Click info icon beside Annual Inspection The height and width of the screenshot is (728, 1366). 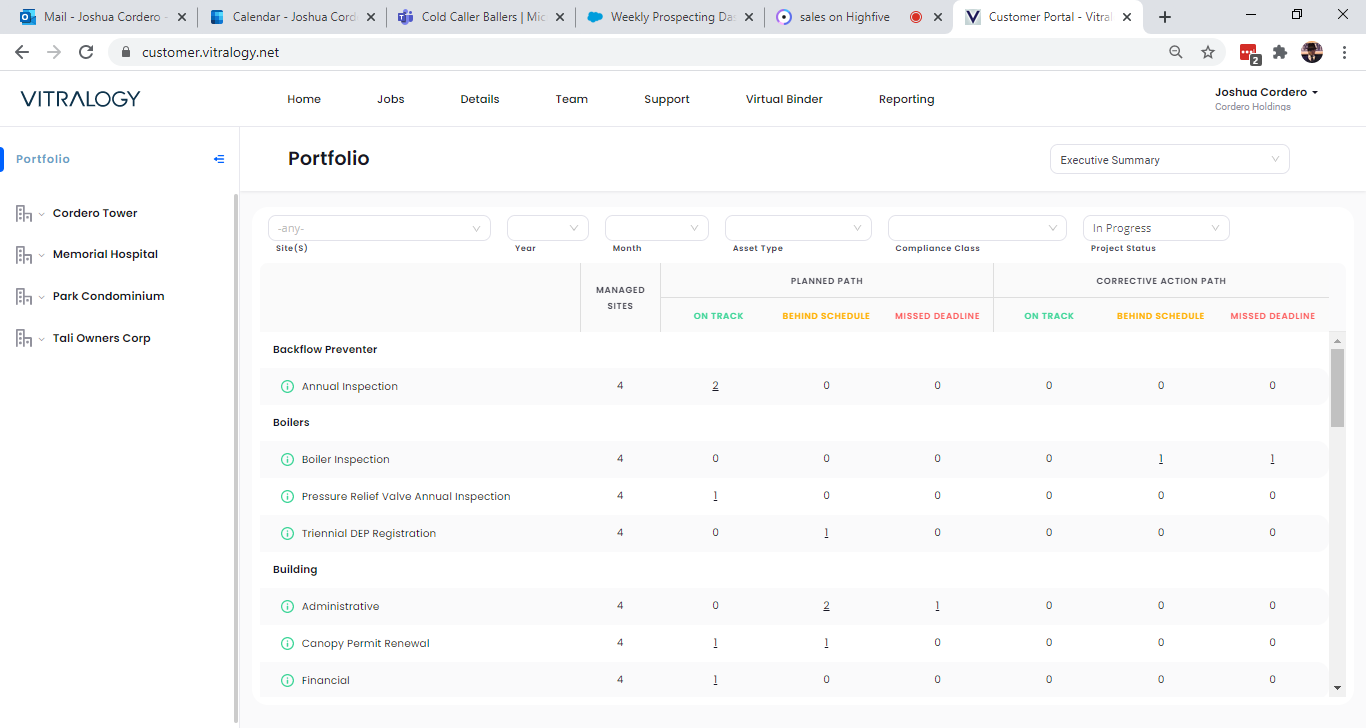(x=287, y=387)
